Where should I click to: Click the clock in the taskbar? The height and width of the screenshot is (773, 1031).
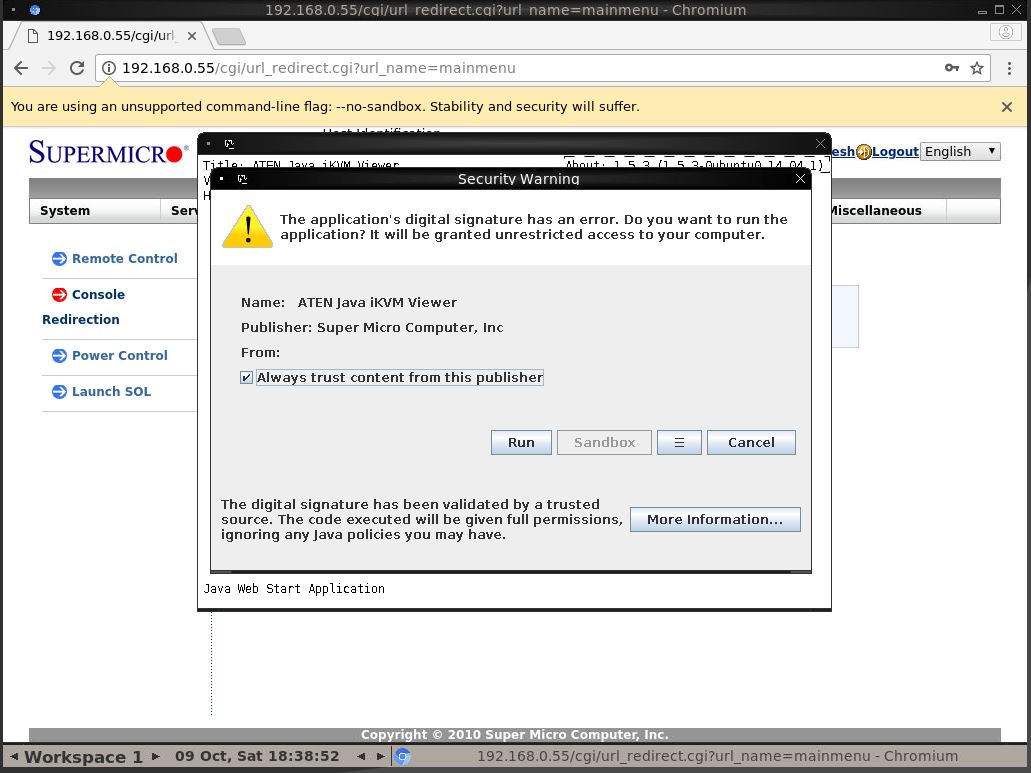click(257, 756)
